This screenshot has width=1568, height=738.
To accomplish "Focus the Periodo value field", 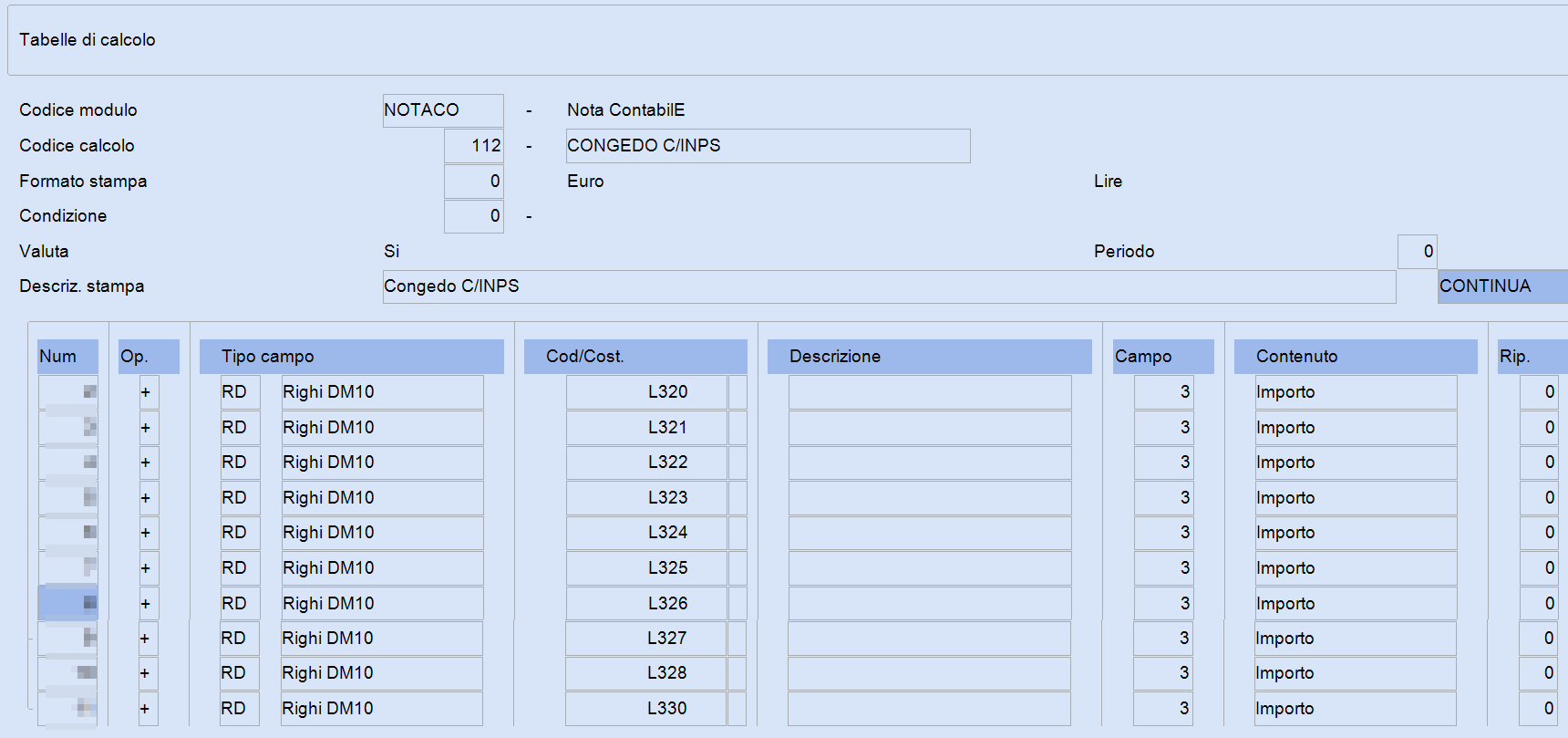I will [x=1418, y=252].
